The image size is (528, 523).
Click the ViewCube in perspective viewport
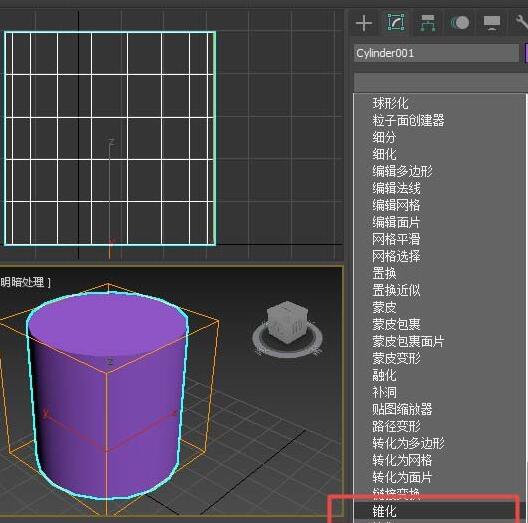click(x=287, y=322)
